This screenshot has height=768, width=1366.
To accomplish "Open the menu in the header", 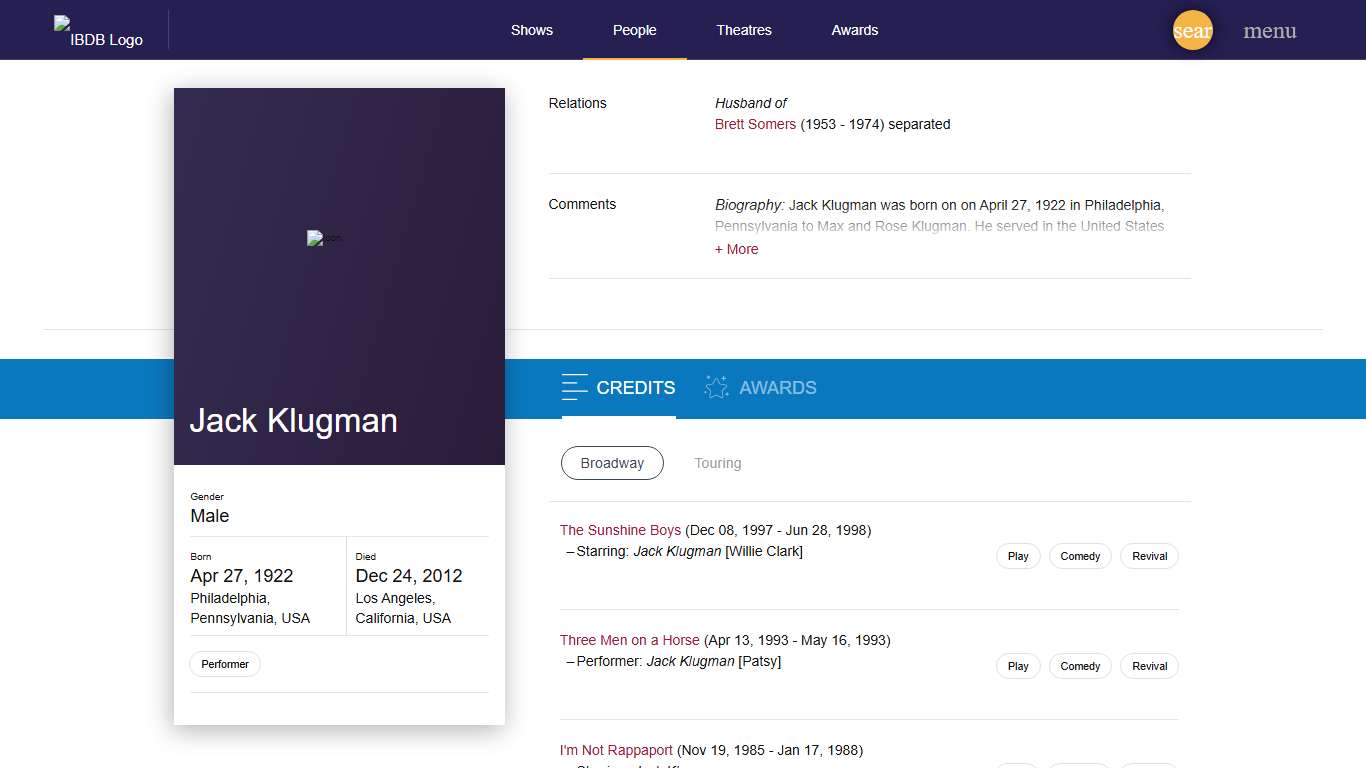I will coord(1269,31).
